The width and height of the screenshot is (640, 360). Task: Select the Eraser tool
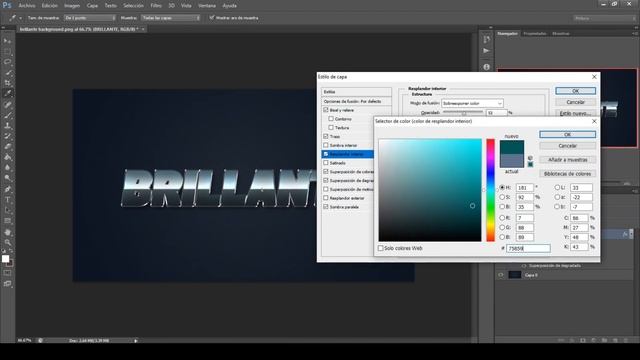7,147
